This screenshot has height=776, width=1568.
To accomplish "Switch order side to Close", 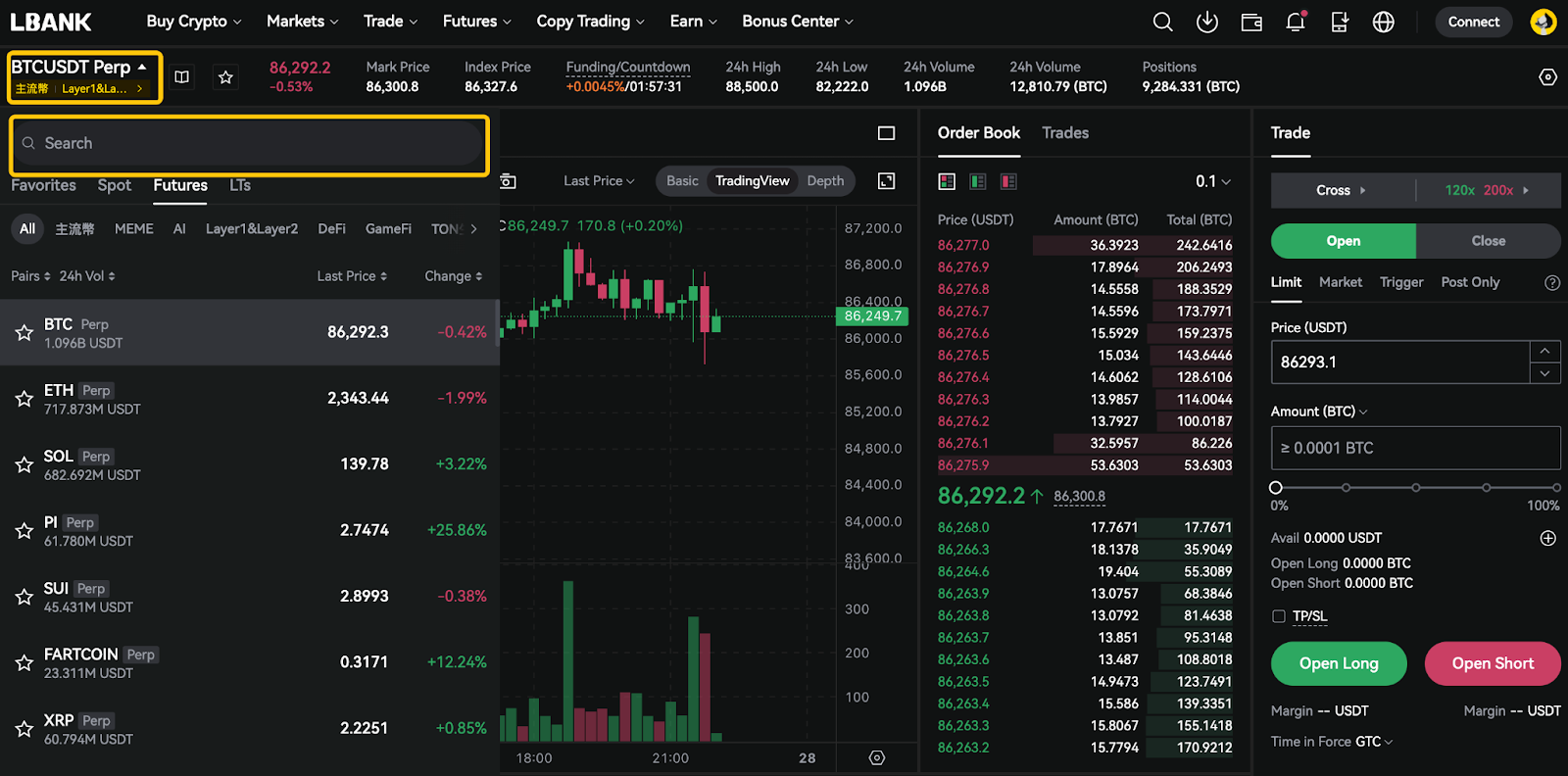I will point(1488,241).
